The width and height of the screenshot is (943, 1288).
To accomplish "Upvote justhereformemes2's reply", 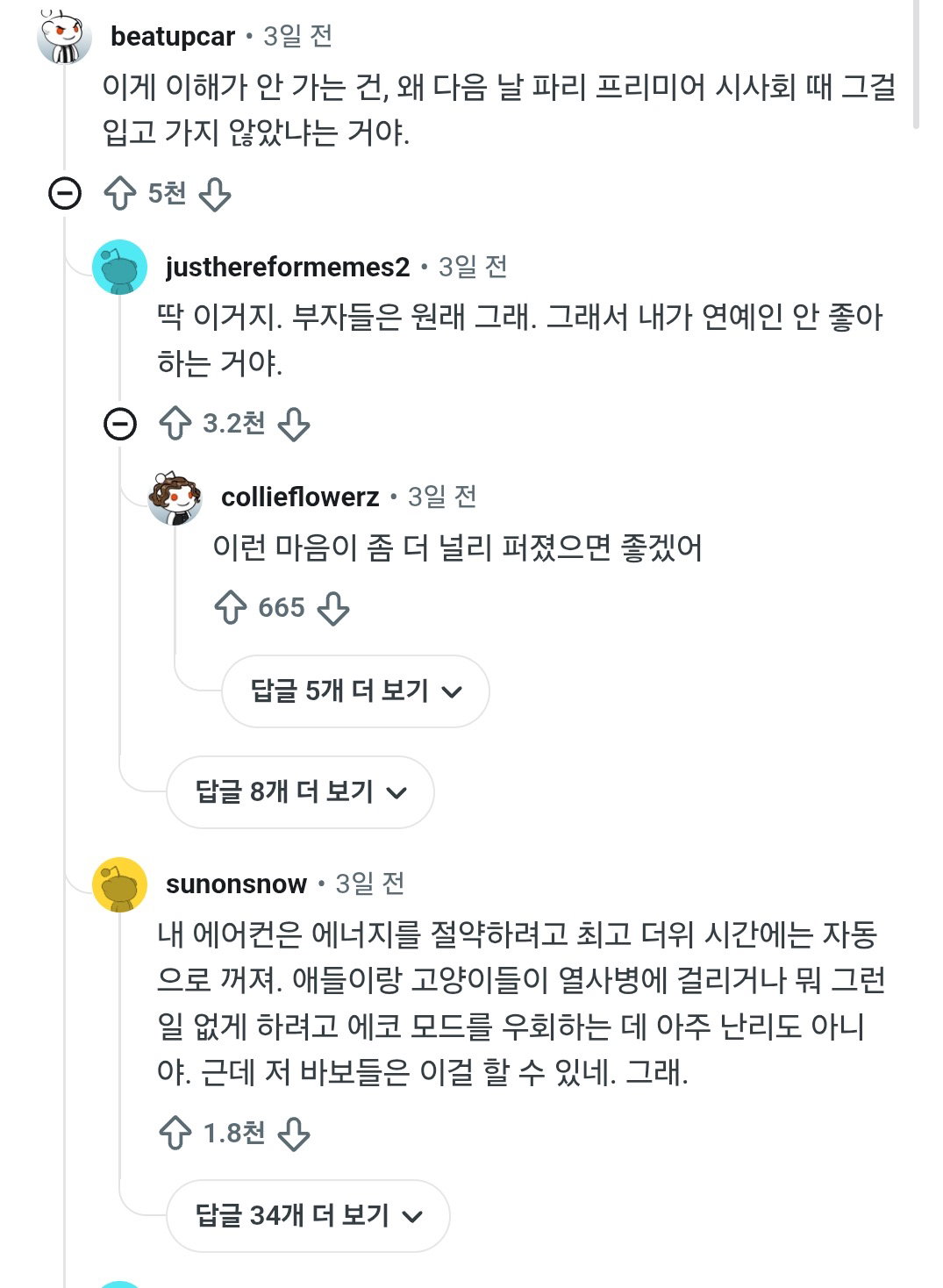I will point(175,424).
